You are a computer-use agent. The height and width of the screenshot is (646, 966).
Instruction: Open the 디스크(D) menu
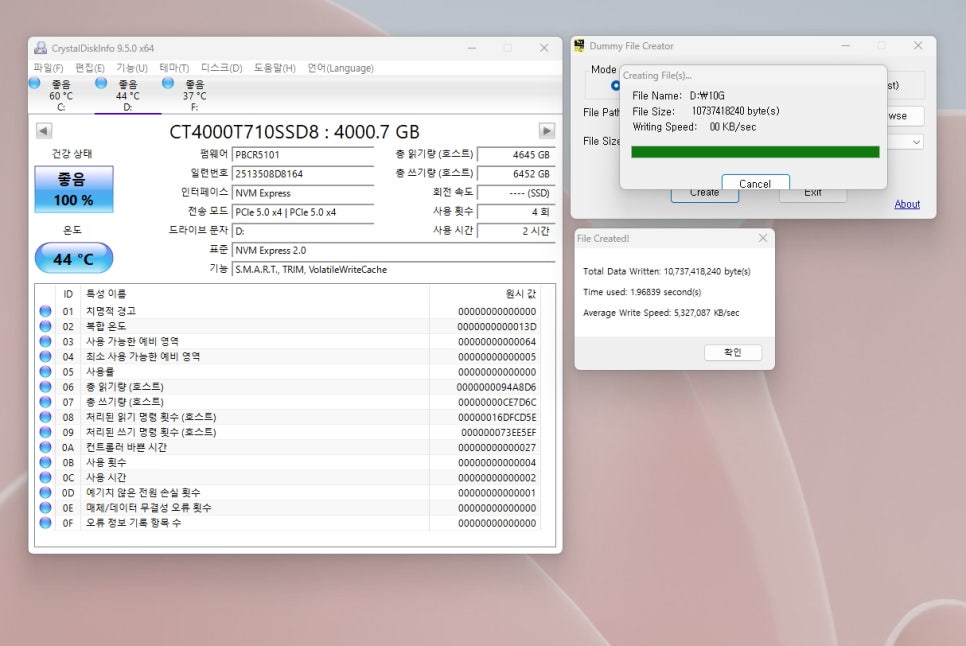click(x=221, y=68)
